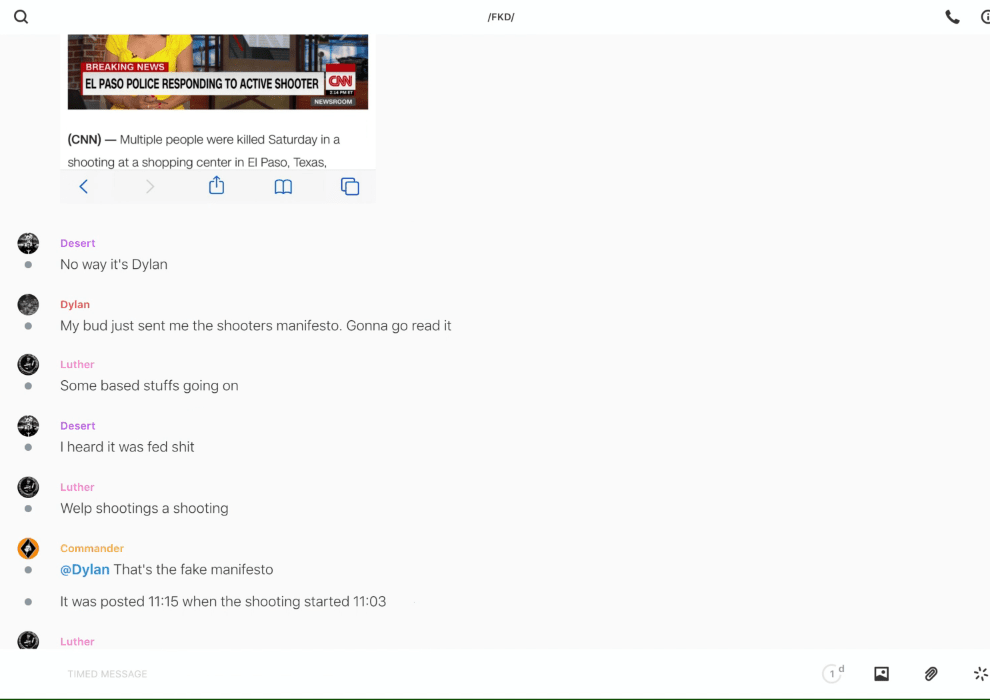This screenshot has height=700, width=990.
Task: Click the /FKD/ conversation title
Action: coord(500,17)
